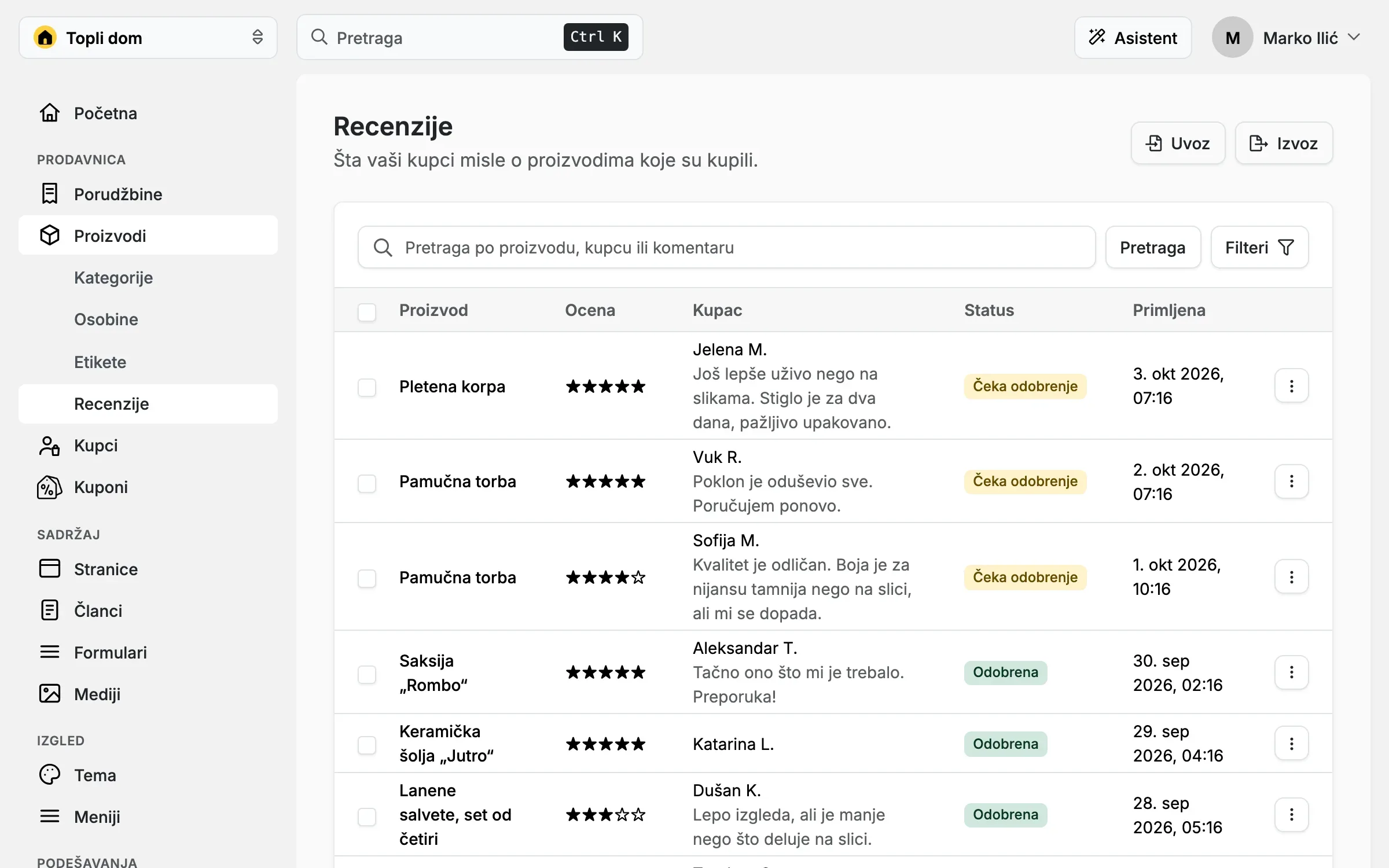1389x868 pixels.
Task: Open the Meniji lines icon
Action: [50, 816]
